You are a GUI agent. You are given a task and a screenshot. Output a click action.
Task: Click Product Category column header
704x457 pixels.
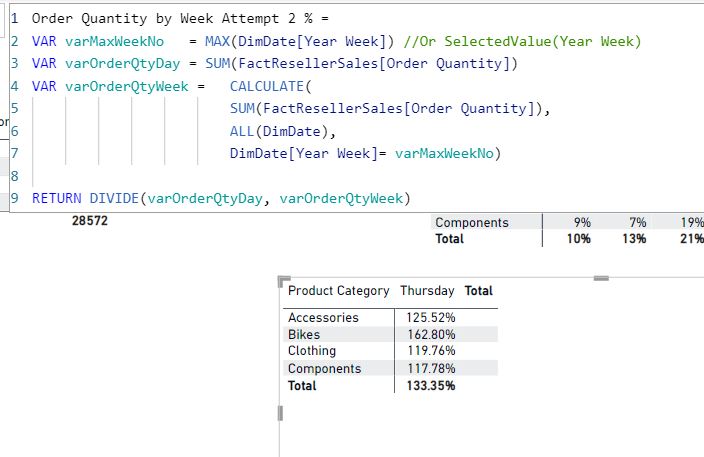[339, 291]
